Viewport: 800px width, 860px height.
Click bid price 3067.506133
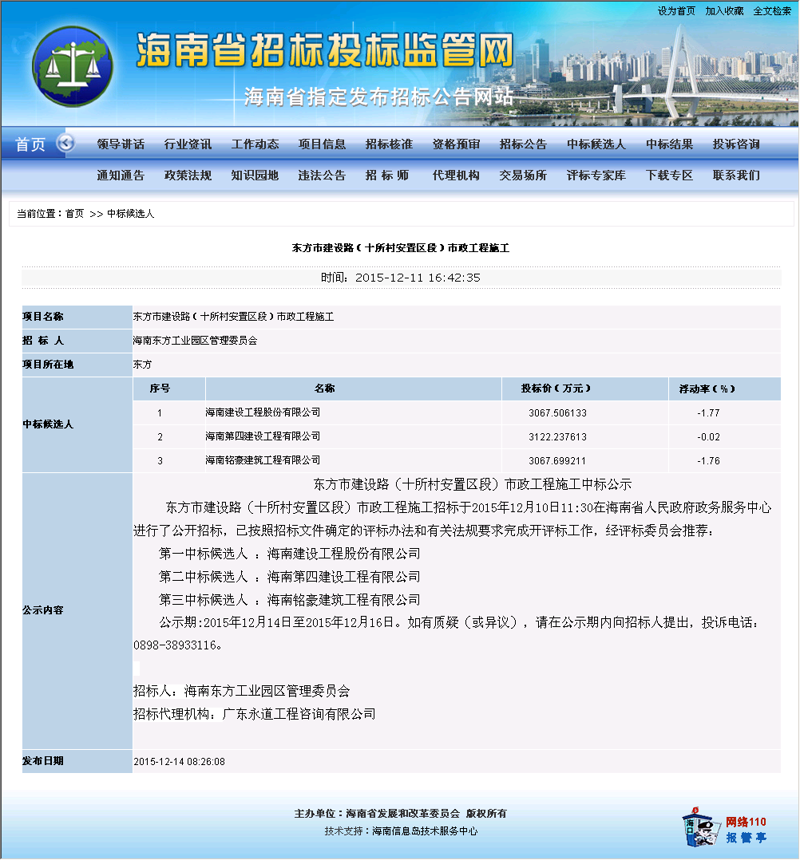(557, 413)
